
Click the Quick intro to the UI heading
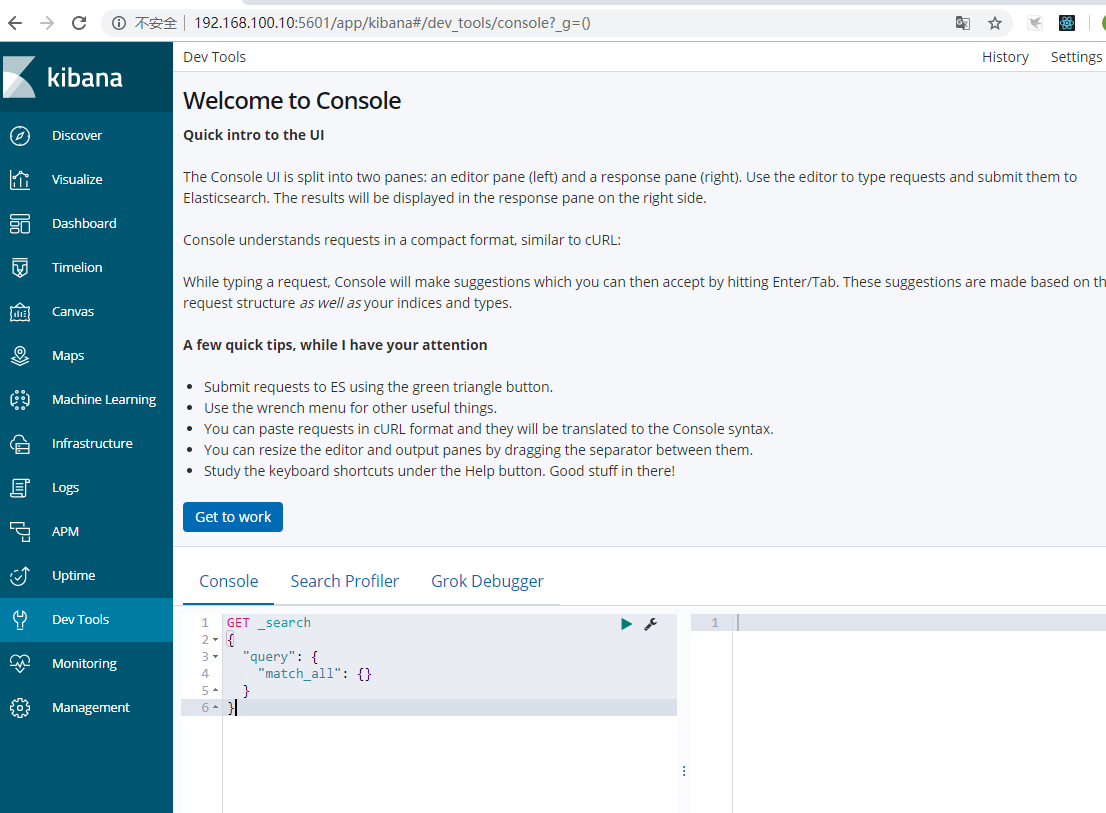pos(254,135)
